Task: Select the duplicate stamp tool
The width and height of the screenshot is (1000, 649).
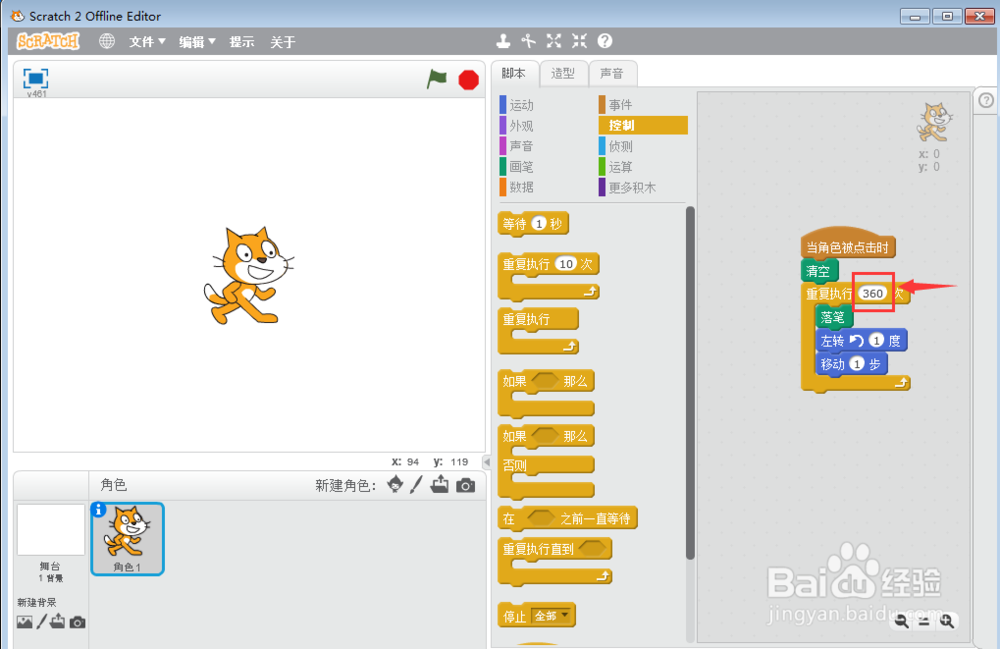Action: point(503,41)
